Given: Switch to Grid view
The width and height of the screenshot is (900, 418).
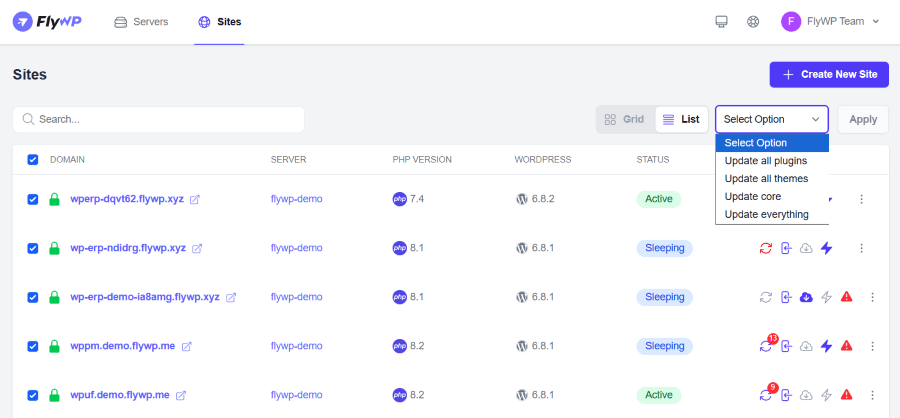Looking at the screenshot, I should pos(624,119).
